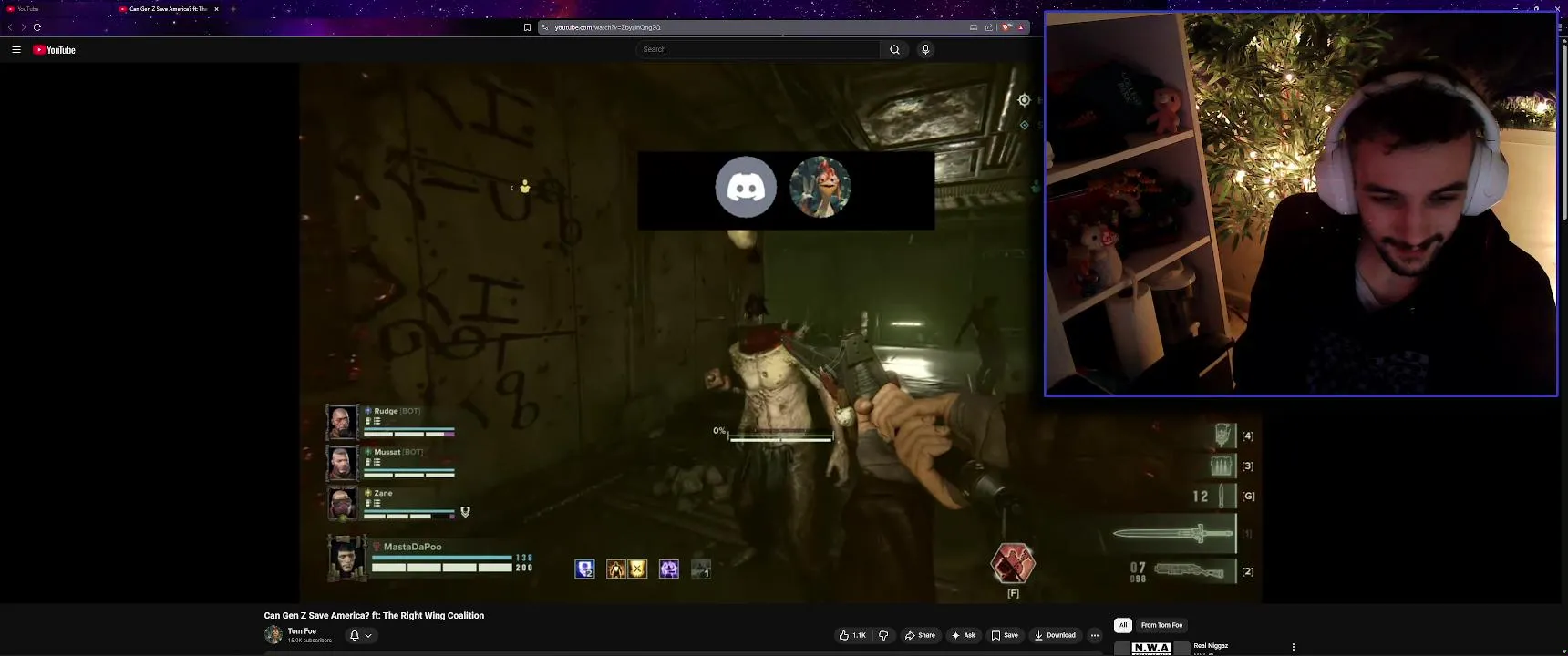The image size is (1568, 656).
Task: Click into the YouTube search box
Action: [758, 49]
